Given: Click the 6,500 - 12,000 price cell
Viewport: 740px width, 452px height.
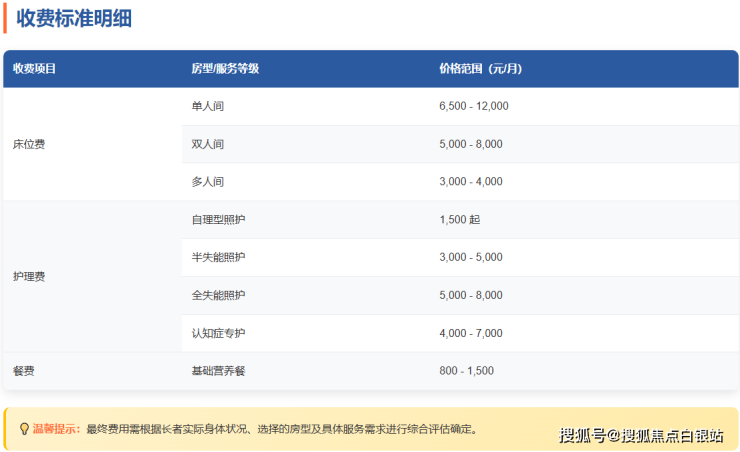Looking at the screenshot, I should (474, 106).
